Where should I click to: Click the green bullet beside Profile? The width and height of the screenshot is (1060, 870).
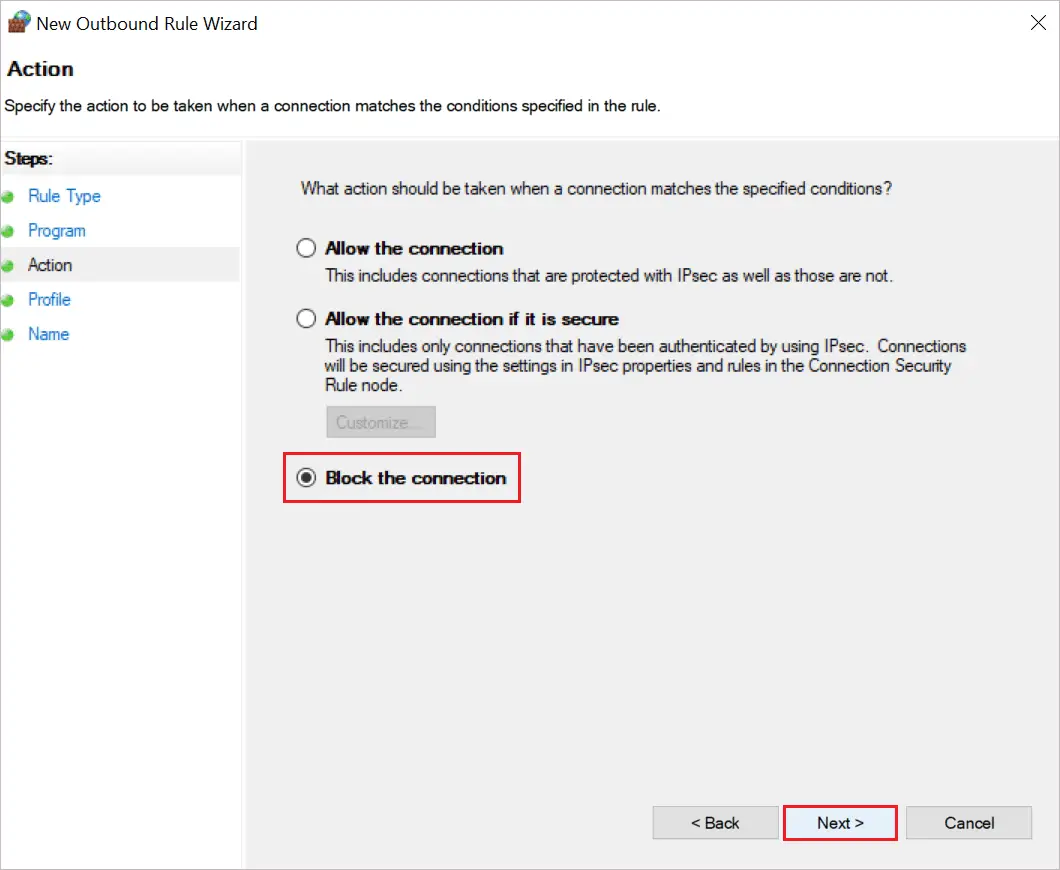coord(8,300)
